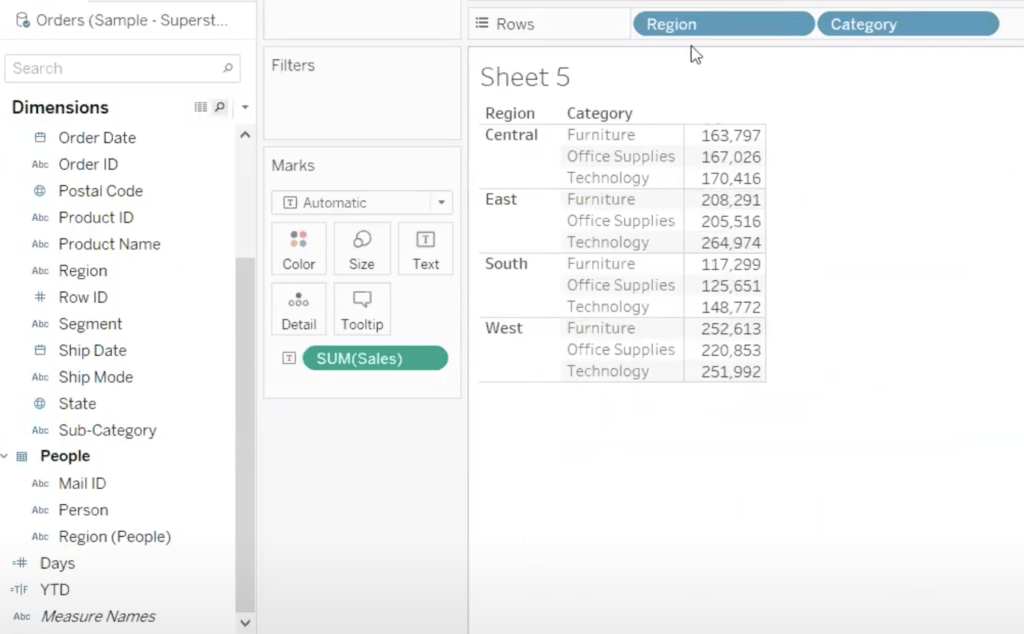Click the search magnifier icon beside Dimensions
This screenshot has width=1024, height=634.
(x=220, y=107)
